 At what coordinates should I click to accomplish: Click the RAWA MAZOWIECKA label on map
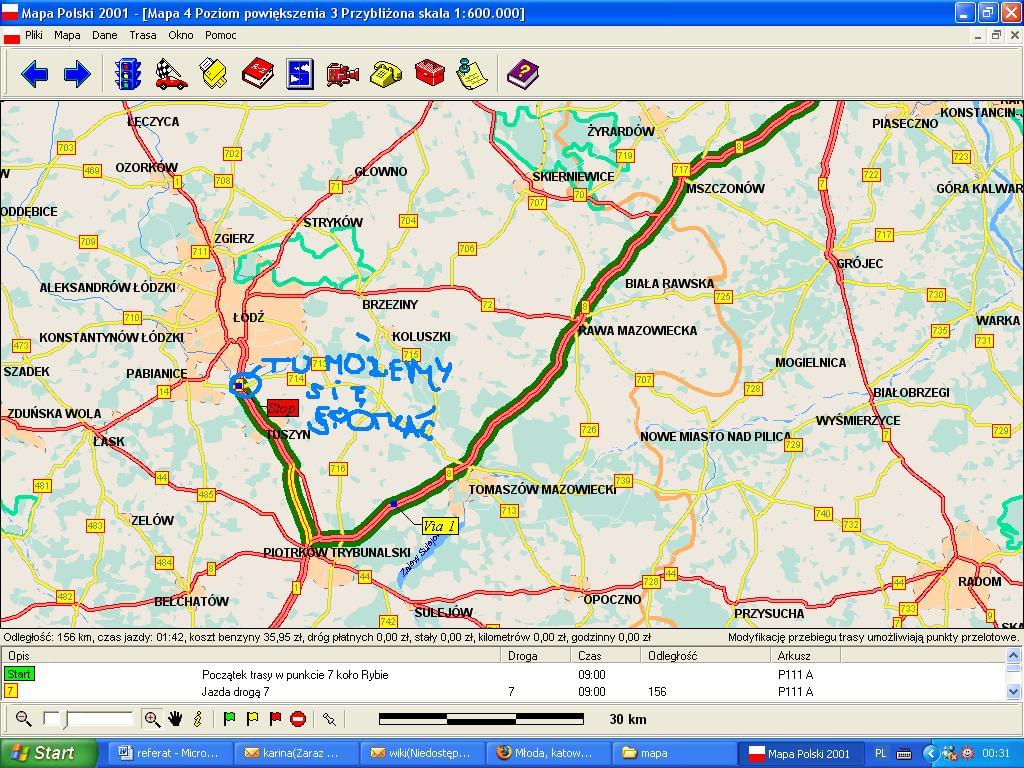pyautogui.click(x=637, y=330)
